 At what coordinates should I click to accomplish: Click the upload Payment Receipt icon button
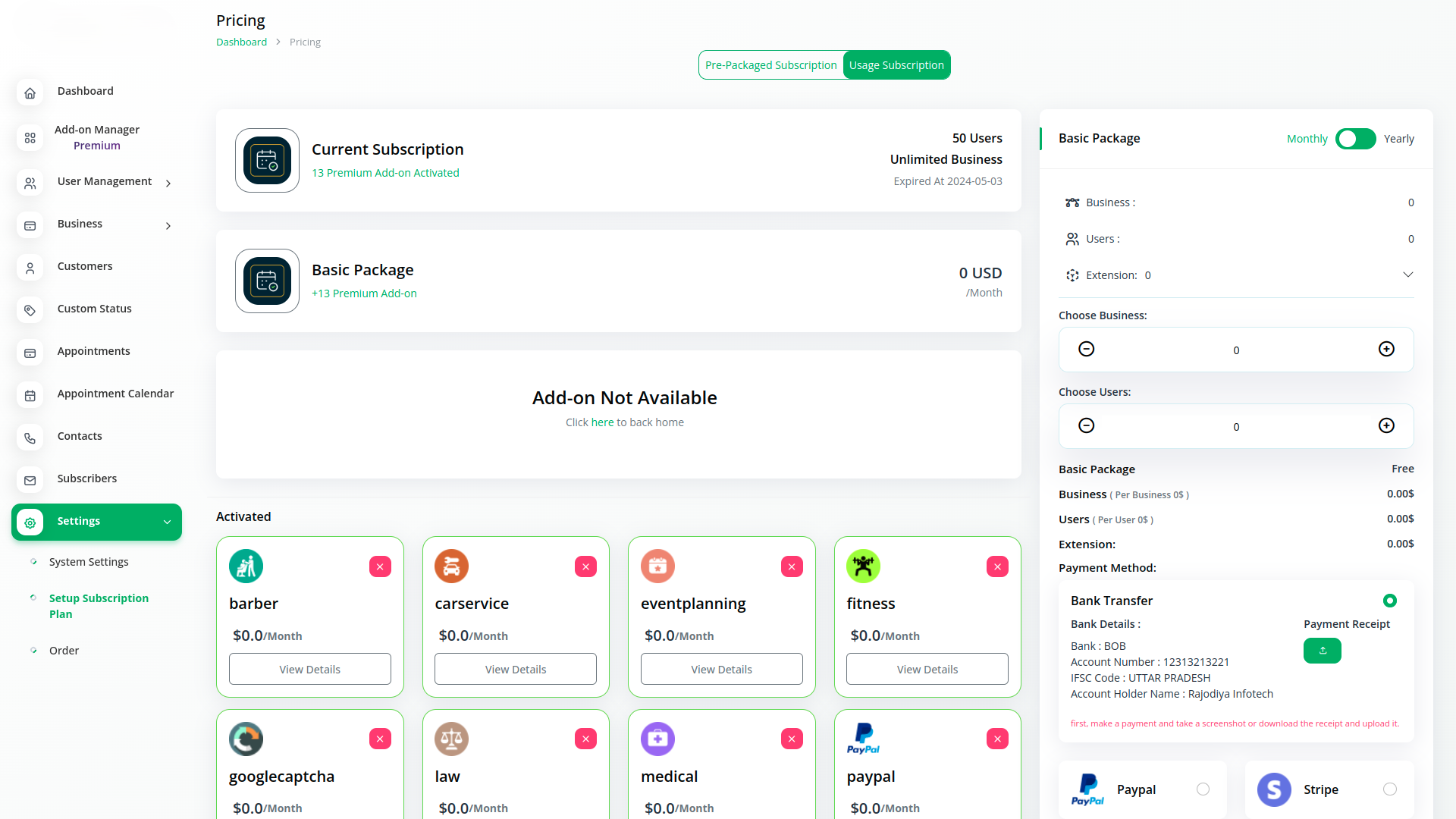[1322, 651]
